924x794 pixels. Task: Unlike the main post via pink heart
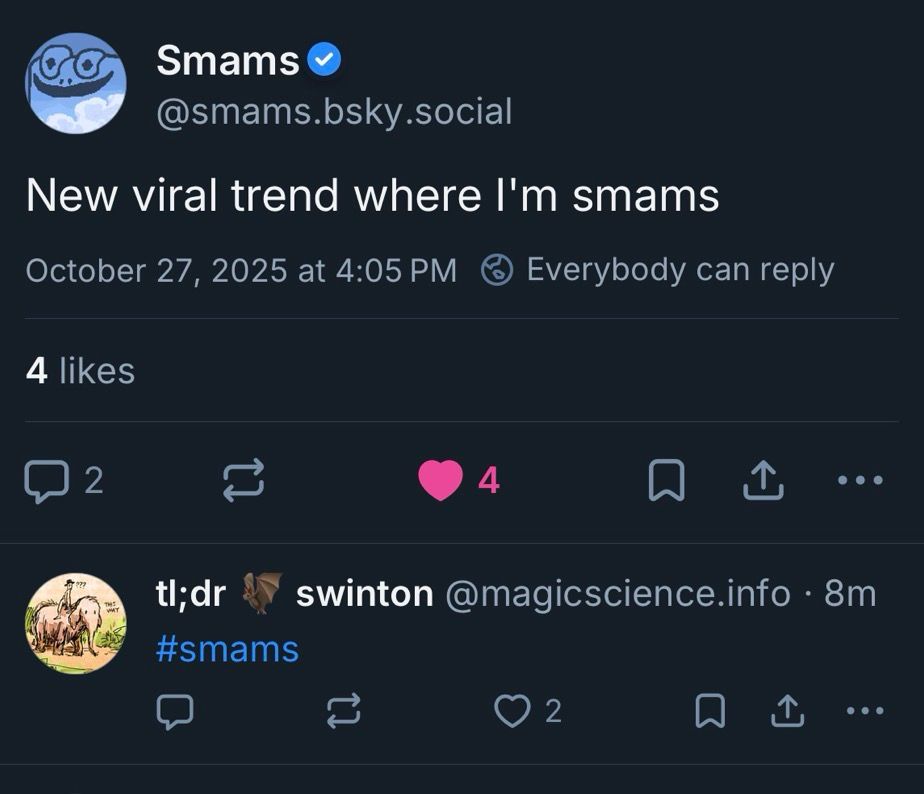[440, 481]
